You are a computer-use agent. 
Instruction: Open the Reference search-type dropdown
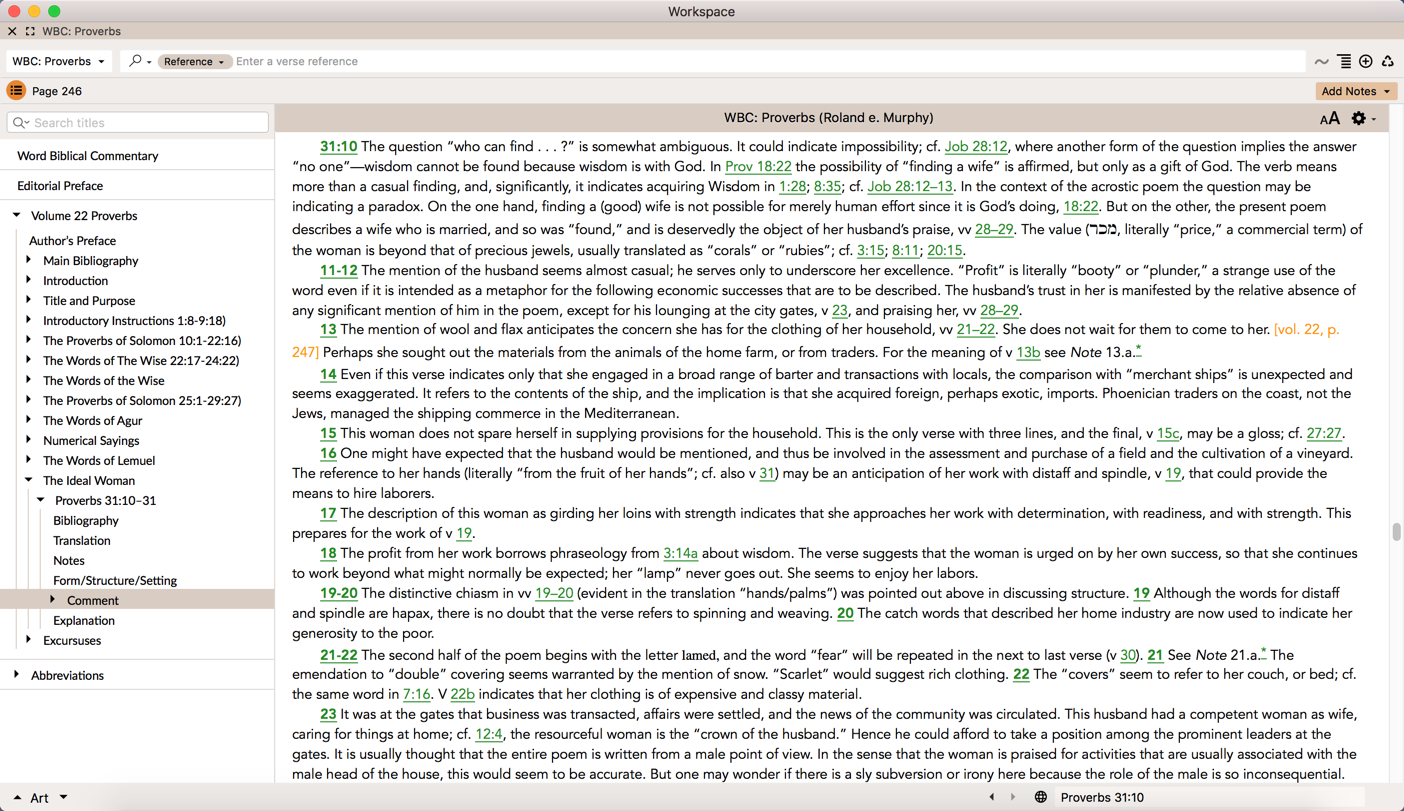[x=194, y=61]
